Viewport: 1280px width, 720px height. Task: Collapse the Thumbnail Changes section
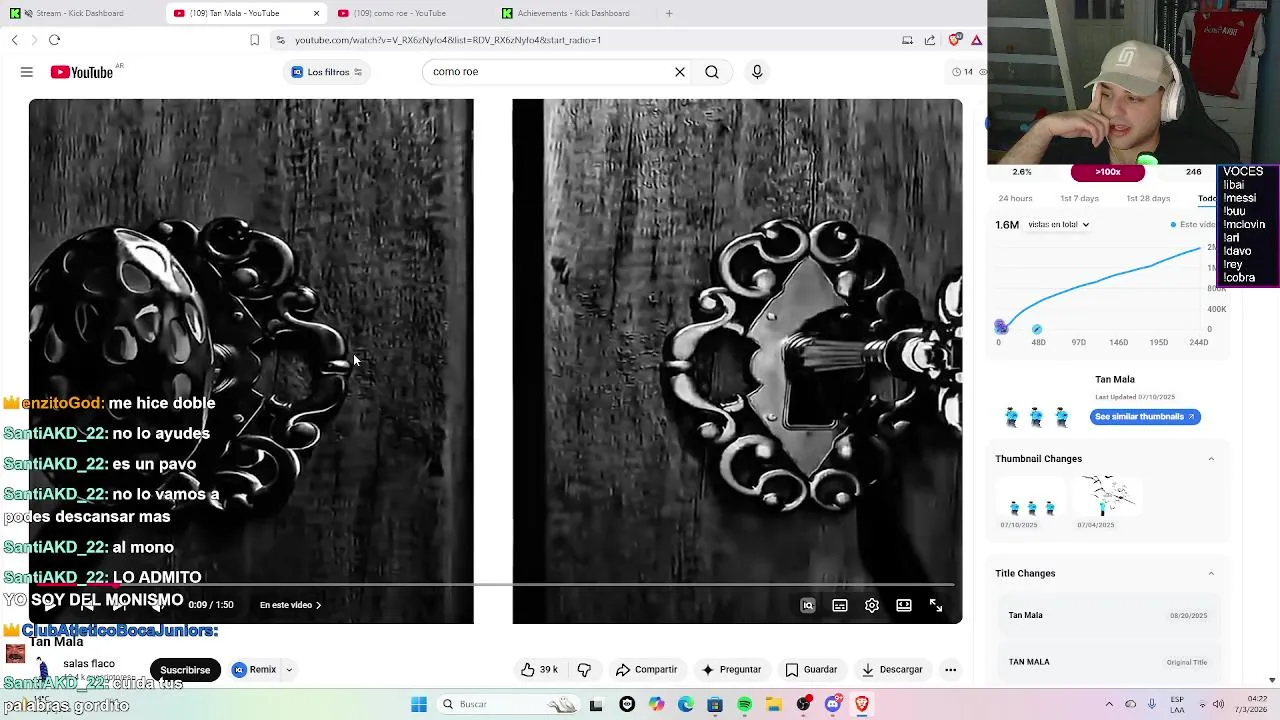point(1211,459)
